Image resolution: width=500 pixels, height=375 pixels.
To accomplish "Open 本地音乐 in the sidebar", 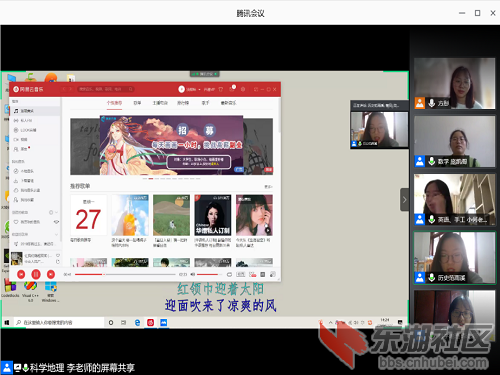I will pos(35,171).
